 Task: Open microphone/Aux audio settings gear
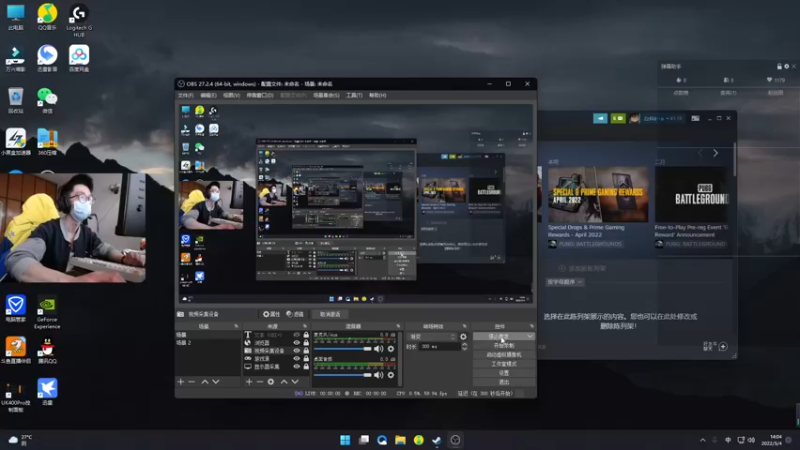(391, 349)
